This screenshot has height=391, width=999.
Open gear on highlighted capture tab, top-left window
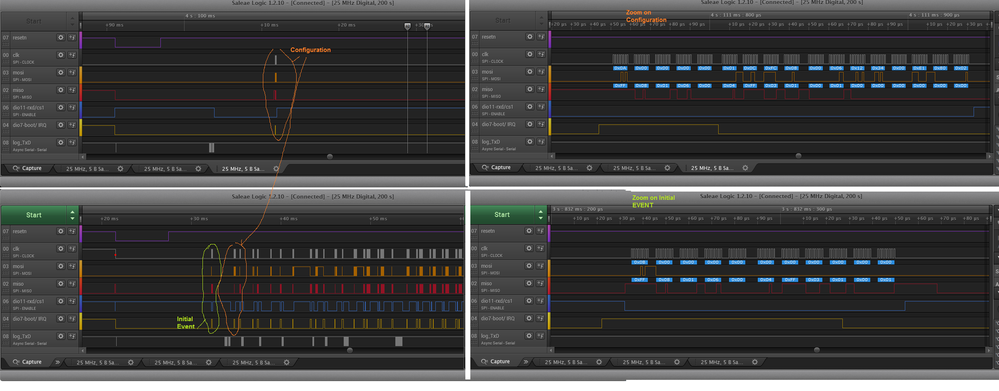[276, 169]
